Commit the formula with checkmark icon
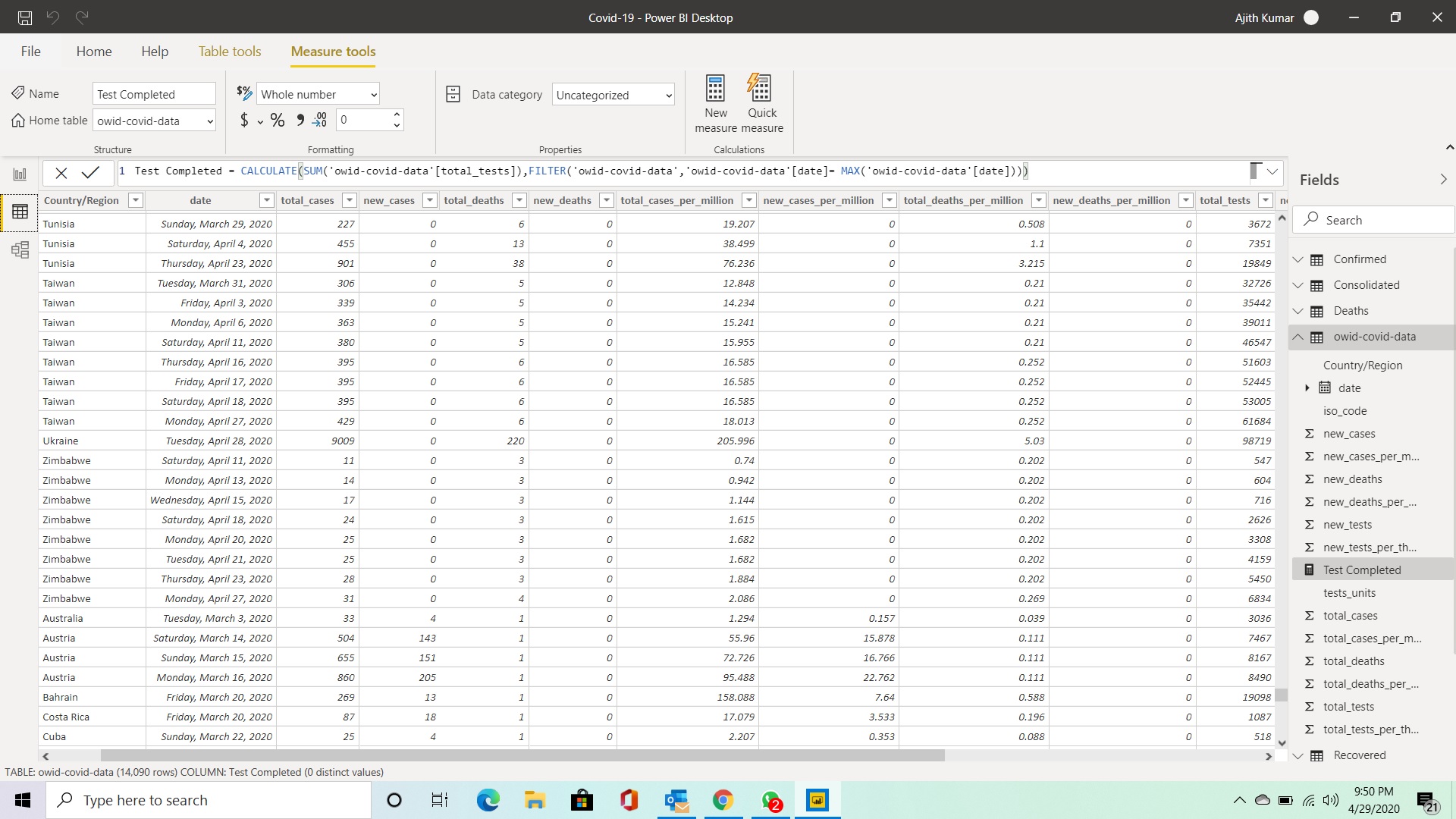Viewport: 1456px width, 819px height. tap(90, 172)
